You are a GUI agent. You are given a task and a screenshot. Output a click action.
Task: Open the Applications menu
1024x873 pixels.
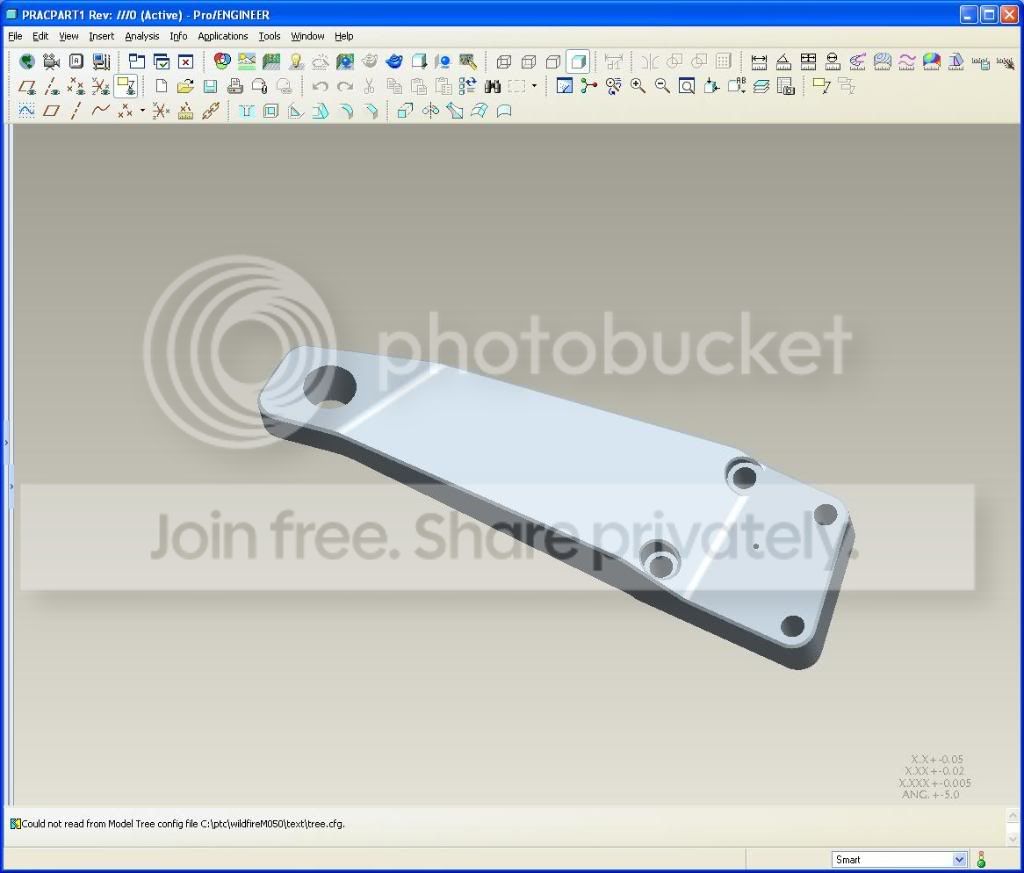pos(223,37)
